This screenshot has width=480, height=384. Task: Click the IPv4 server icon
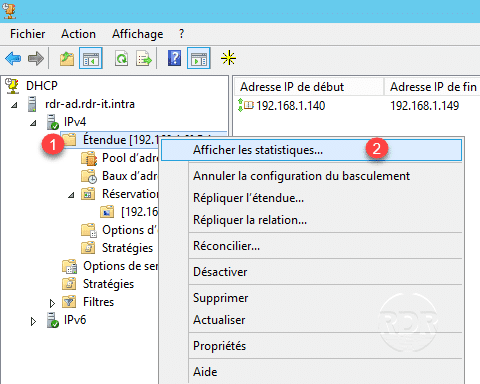[x=53, y=122]
